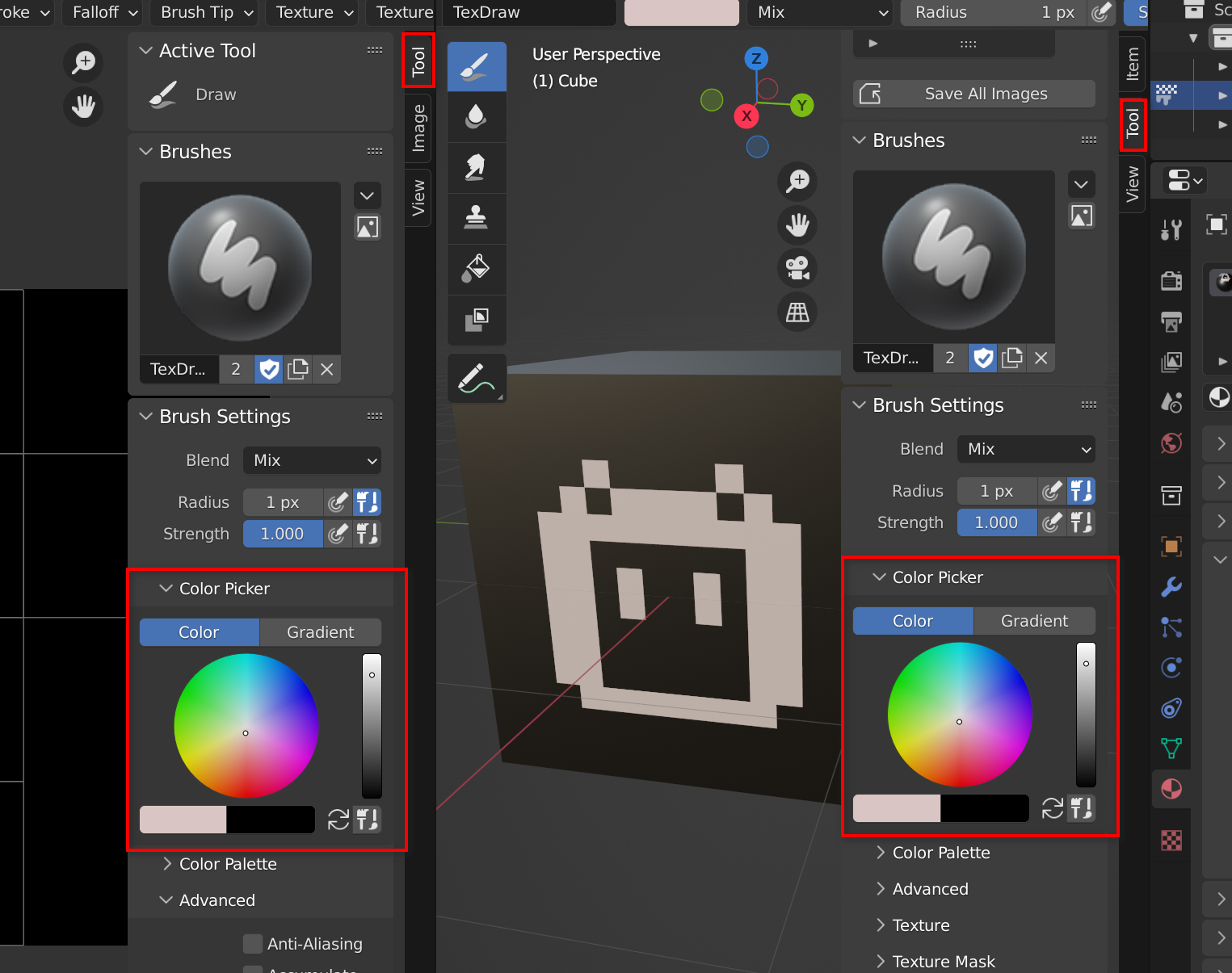Select the Clone stamp tool
1232x973 pixels.
point(477,218)
